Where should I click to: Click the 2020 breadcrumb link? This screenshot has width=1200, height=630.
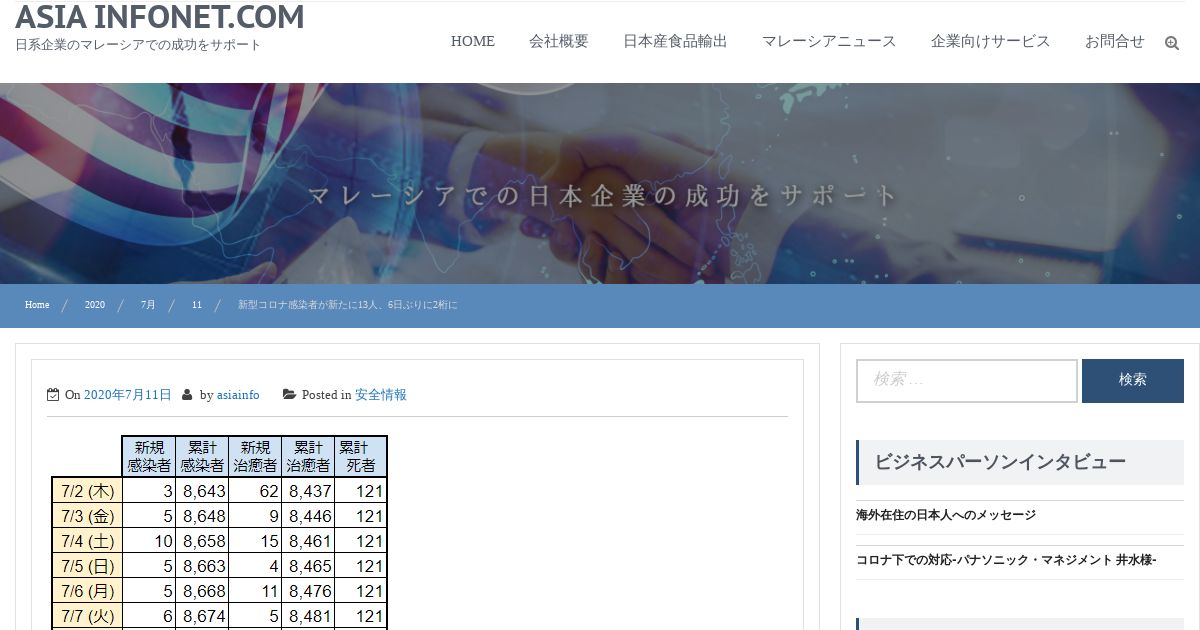(x=95, y=305)
